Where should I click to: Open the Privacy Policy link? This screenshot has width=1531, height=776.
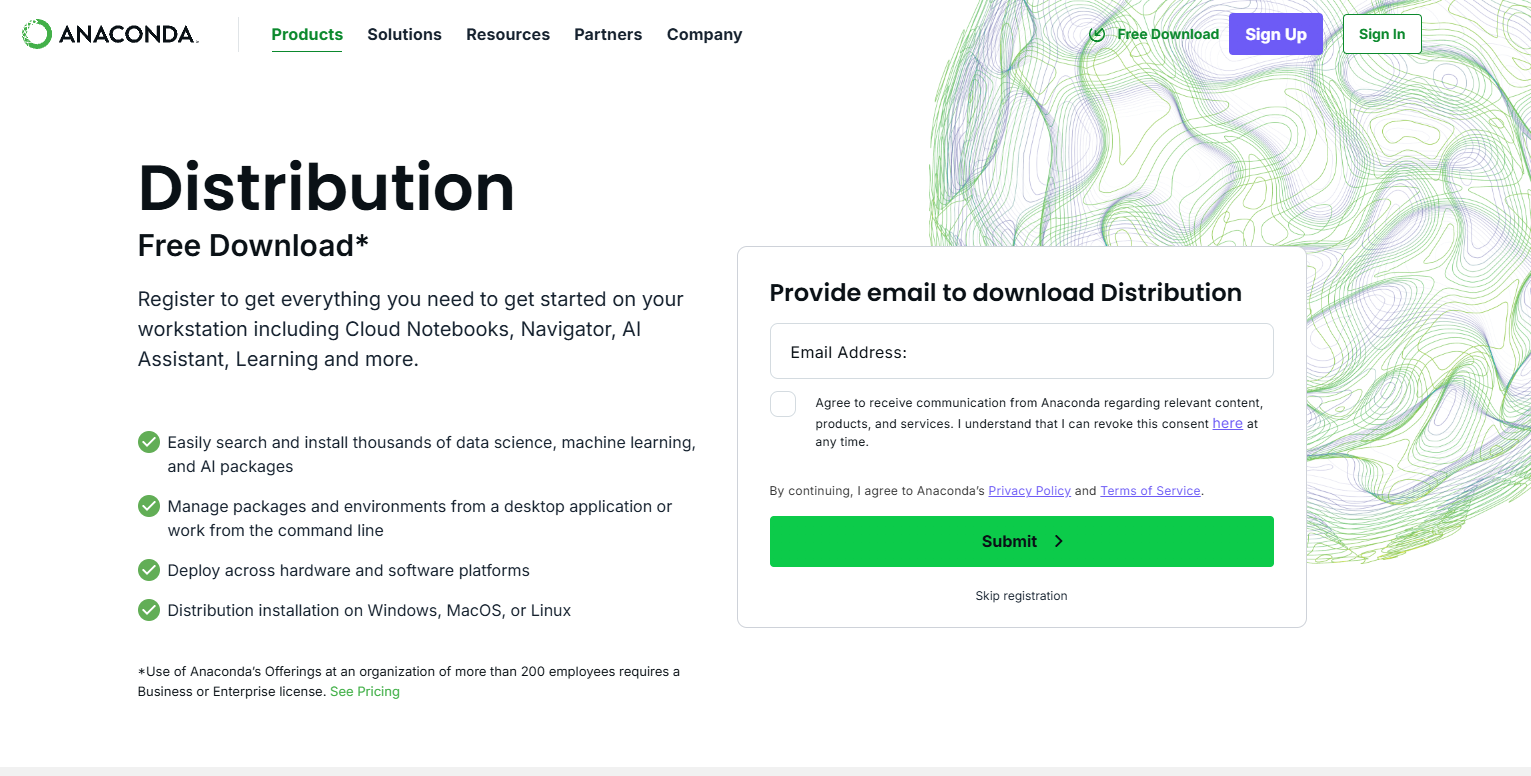(x=1029, y=491)
